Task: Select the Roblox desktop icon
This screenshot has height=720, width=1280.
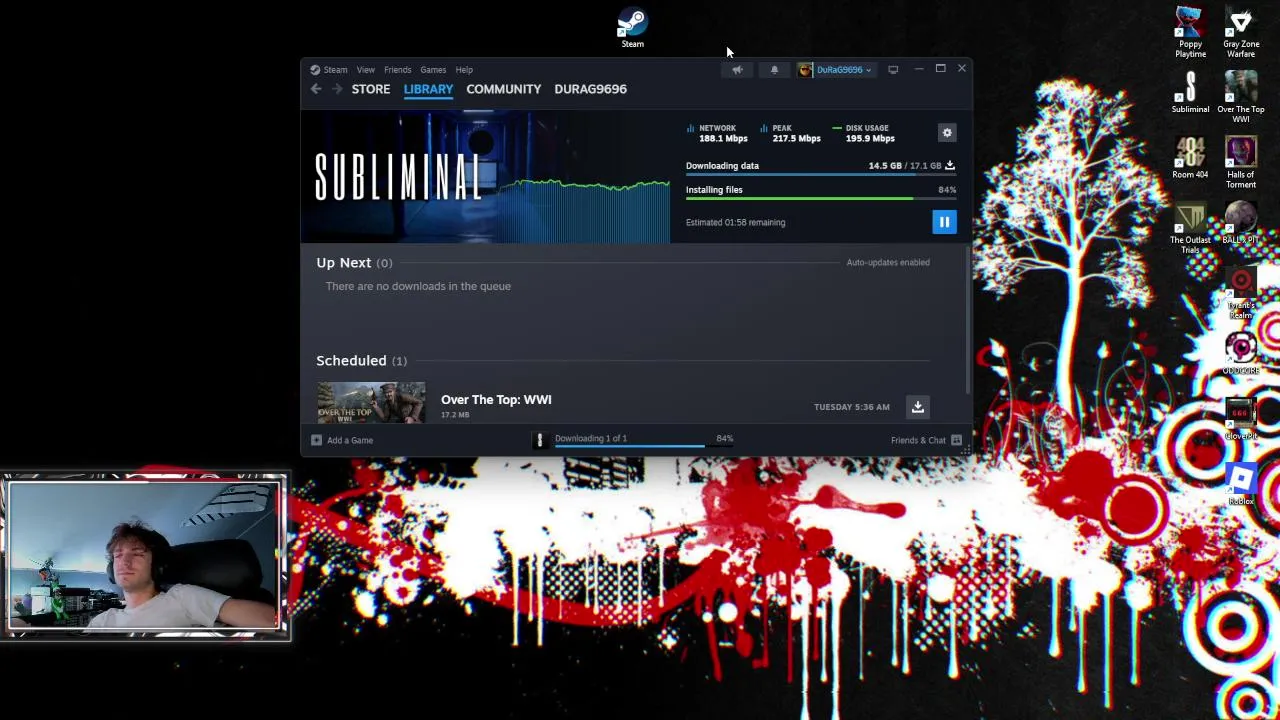Action: (x=1241, y=484)
